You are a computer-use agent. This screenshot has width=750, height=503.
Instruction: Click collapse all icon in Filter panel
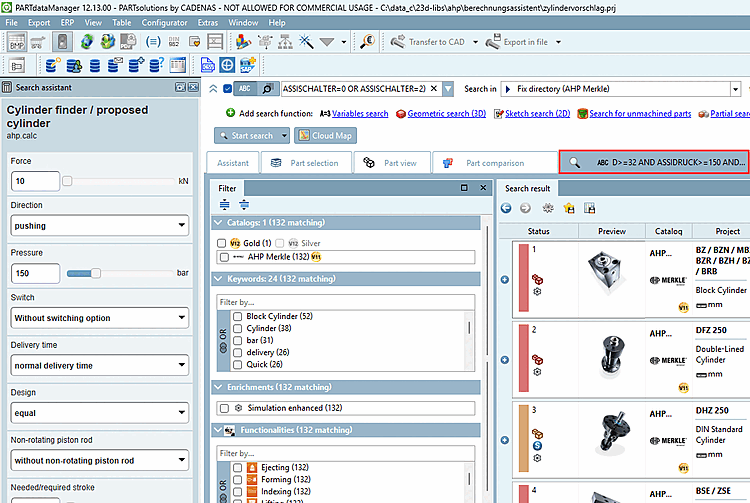pos(244,205)
